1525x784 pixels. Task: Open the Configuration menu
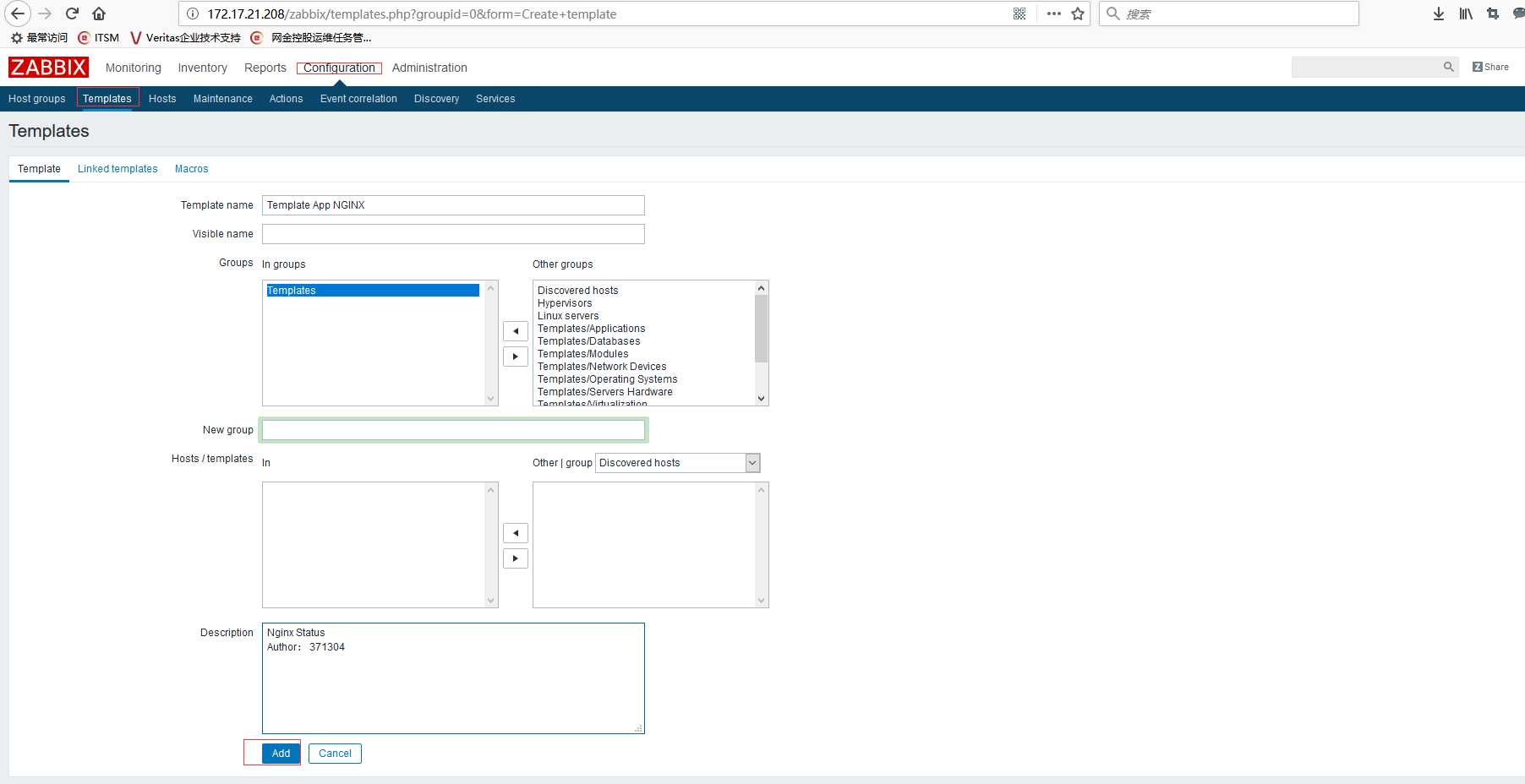click(x=339, y=68)
